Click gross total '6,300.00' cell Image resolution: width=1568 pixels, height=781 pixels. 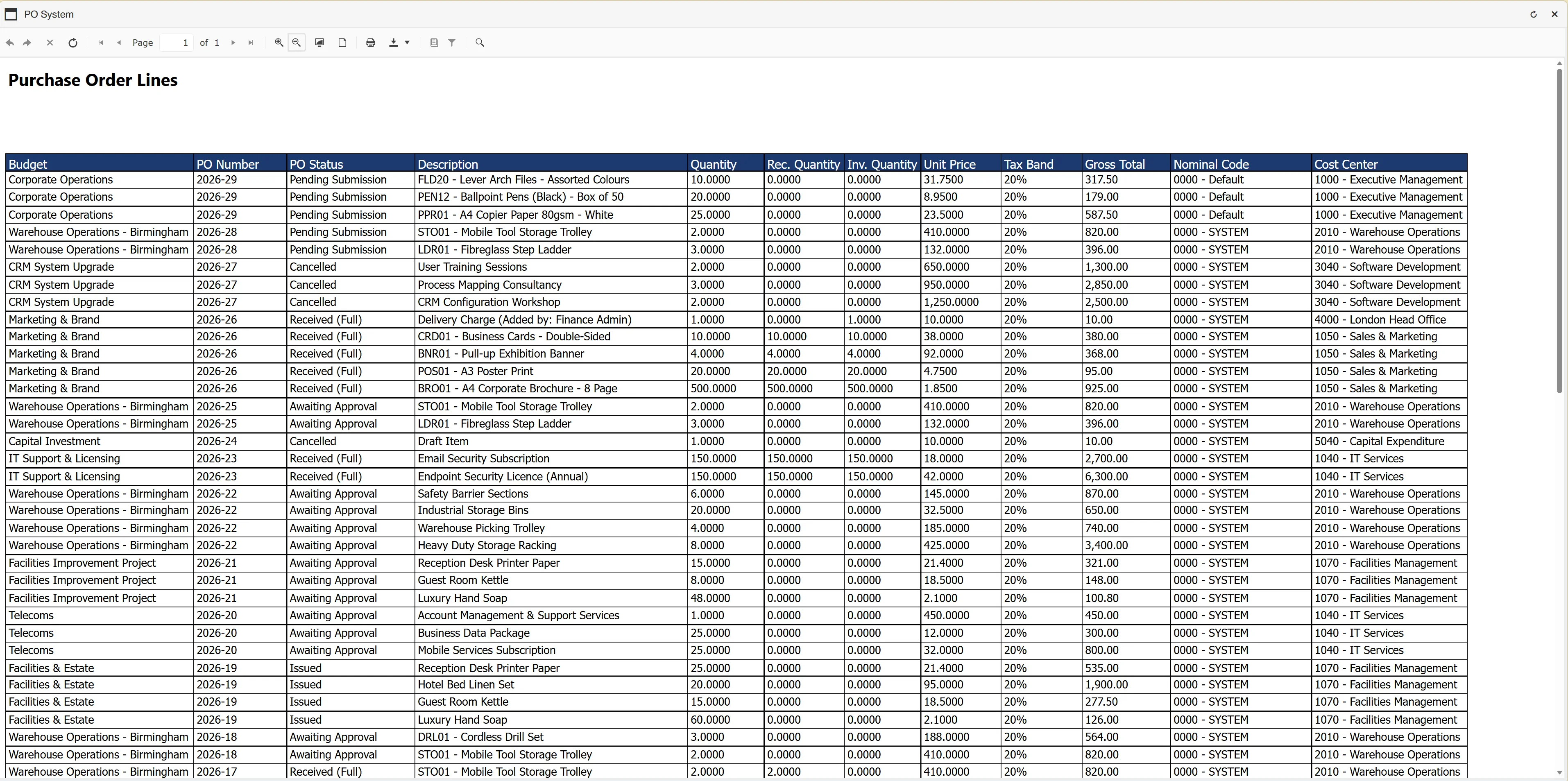[x=1126, y=477]
